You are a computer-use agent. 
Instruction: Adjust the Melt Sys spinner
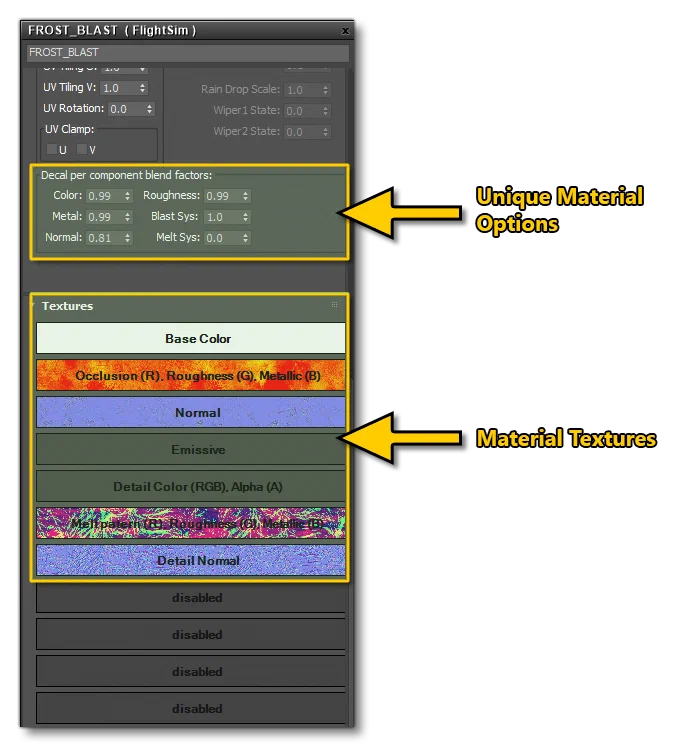pos(245,238)
